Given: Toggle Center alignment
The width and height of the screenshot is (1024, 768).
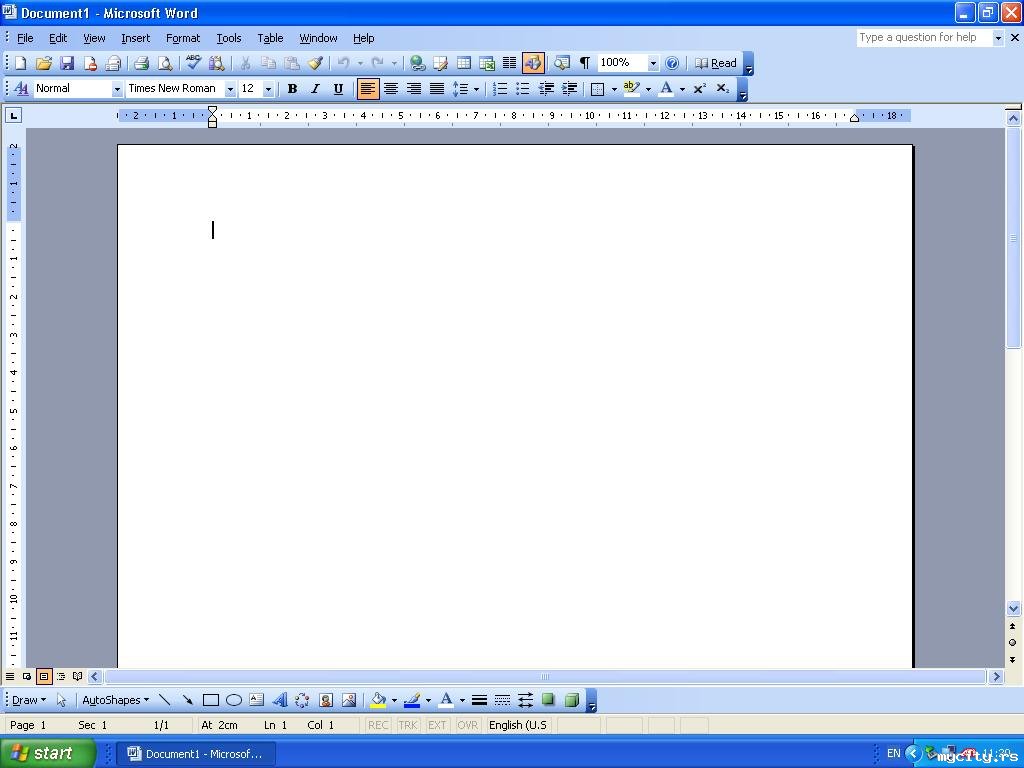Looking at the screenshot, I should [391, 89].
